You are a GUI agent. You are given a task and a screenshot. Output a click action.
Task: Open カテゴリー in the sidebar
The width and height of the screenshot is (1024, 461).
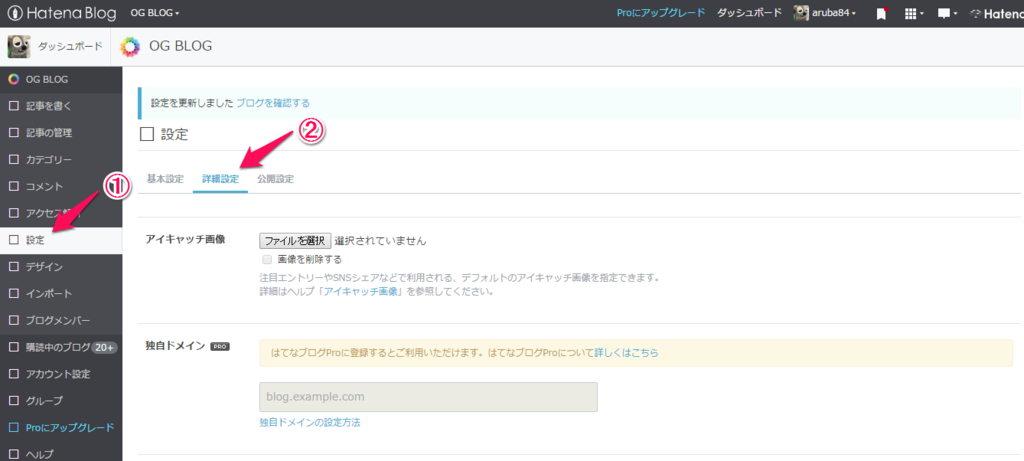coord(61,160)
